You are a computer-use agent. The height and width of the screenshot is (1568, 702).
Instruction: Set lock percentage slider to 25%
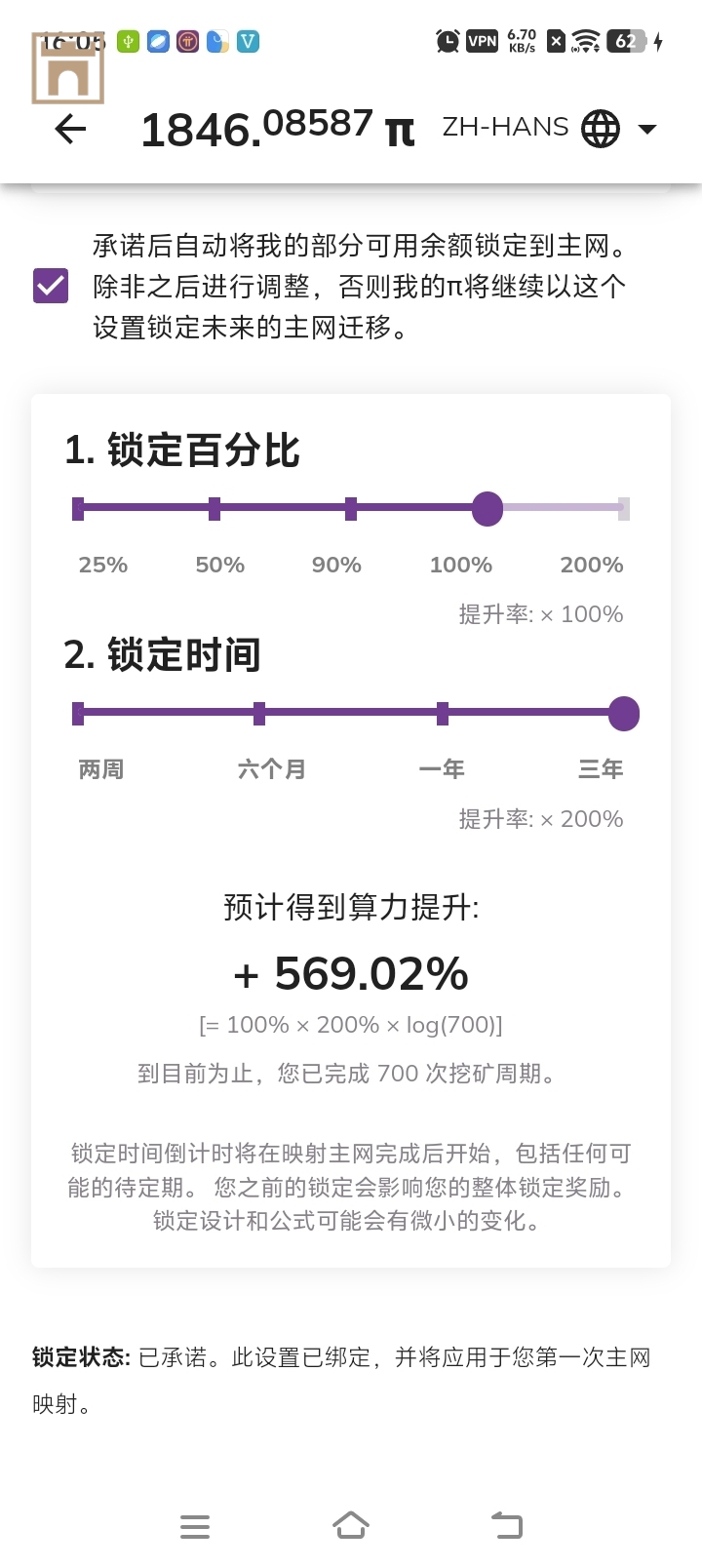coord(78,508)
